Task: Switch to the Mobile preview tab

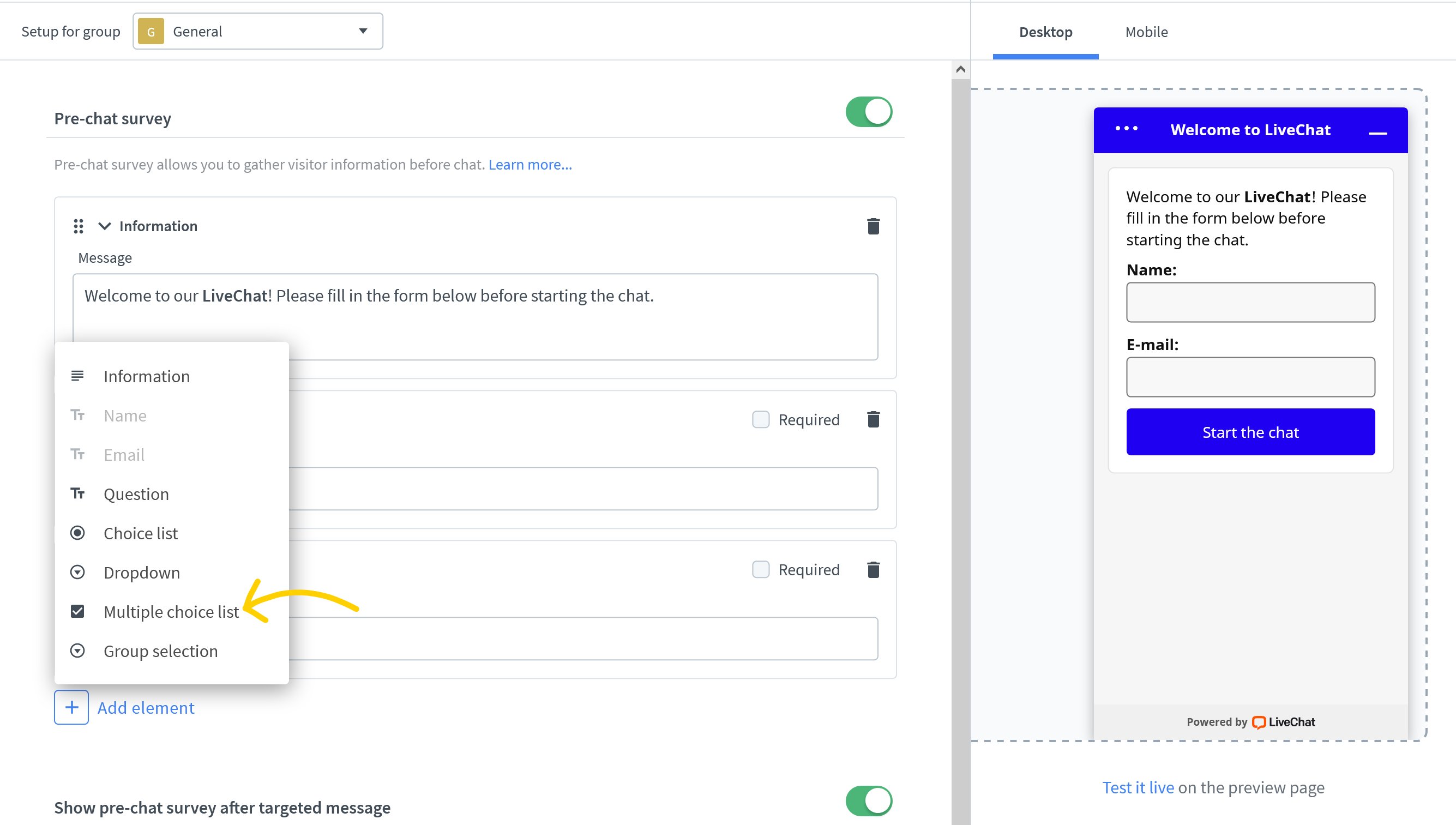Action: (1147, 31)
